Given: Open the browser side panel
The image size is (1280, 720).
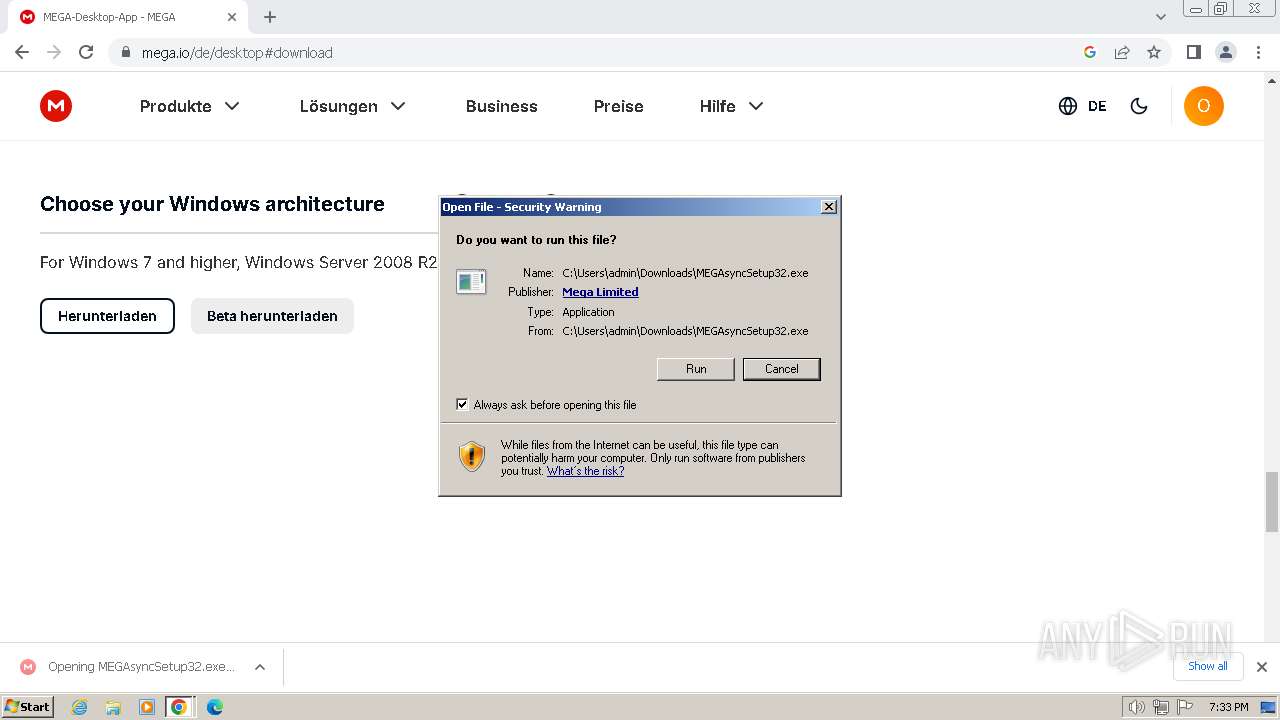Looking at the screenshot, I should tap(1193, 52).
